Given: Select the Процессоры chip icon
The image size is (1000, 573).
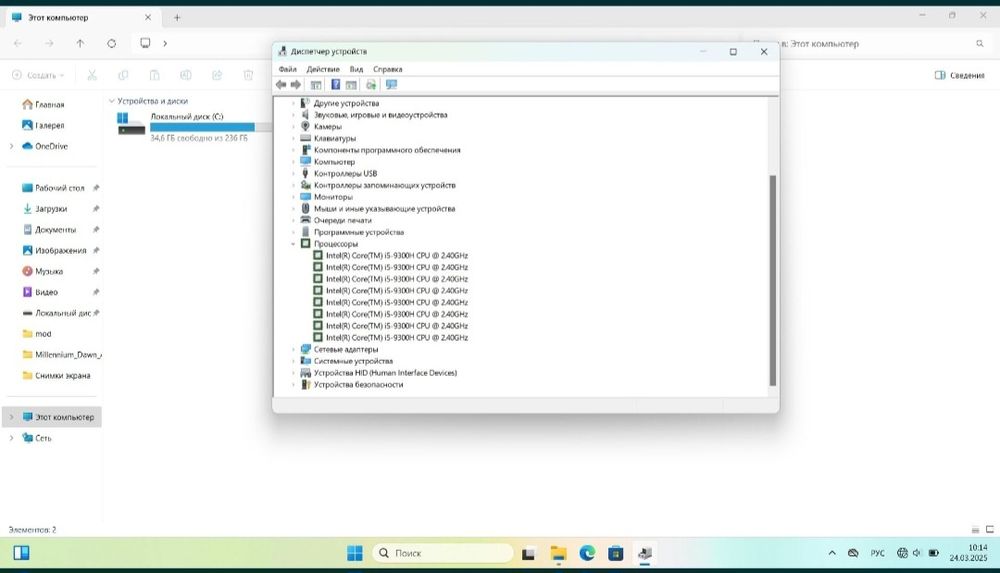Looking at the screenshot, I should pos(305,244).
